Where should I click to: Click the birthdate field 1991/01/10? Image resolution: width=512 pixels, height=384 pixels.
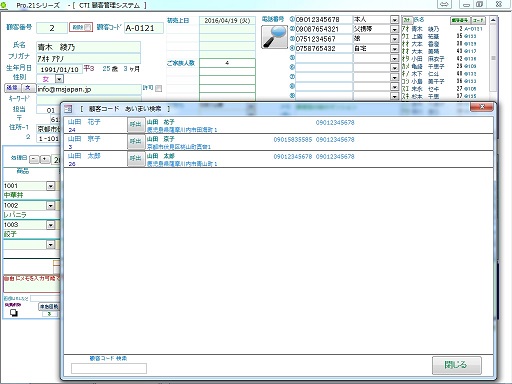[59, 69]
